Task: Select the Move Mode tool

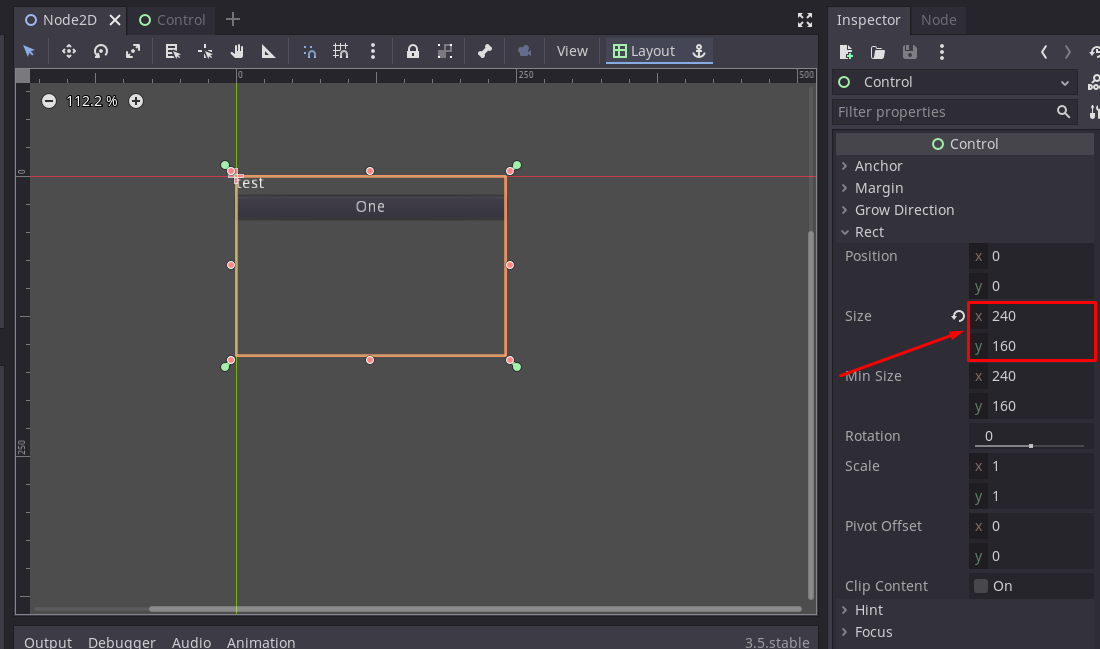Action: pos(68,51)
